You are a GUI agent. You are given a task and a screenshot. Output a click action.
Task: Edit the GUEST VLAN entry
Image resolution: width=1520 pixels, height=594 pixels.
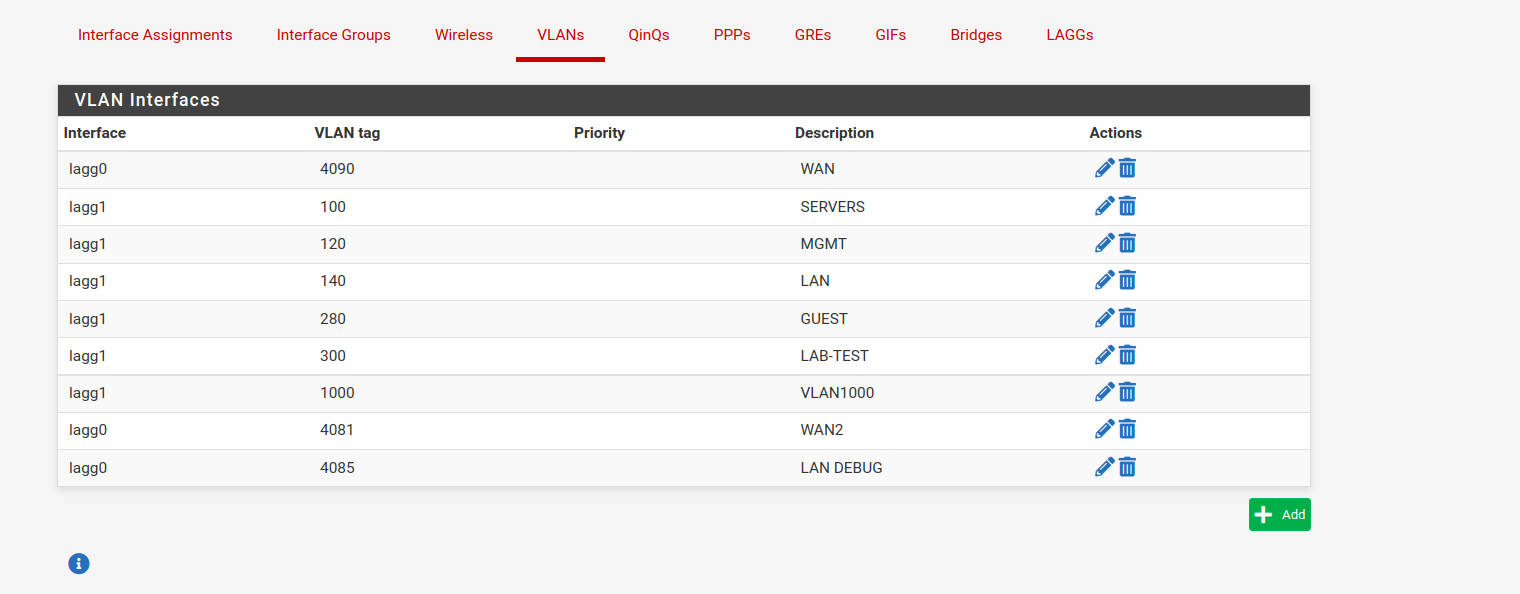point(1104,318)
